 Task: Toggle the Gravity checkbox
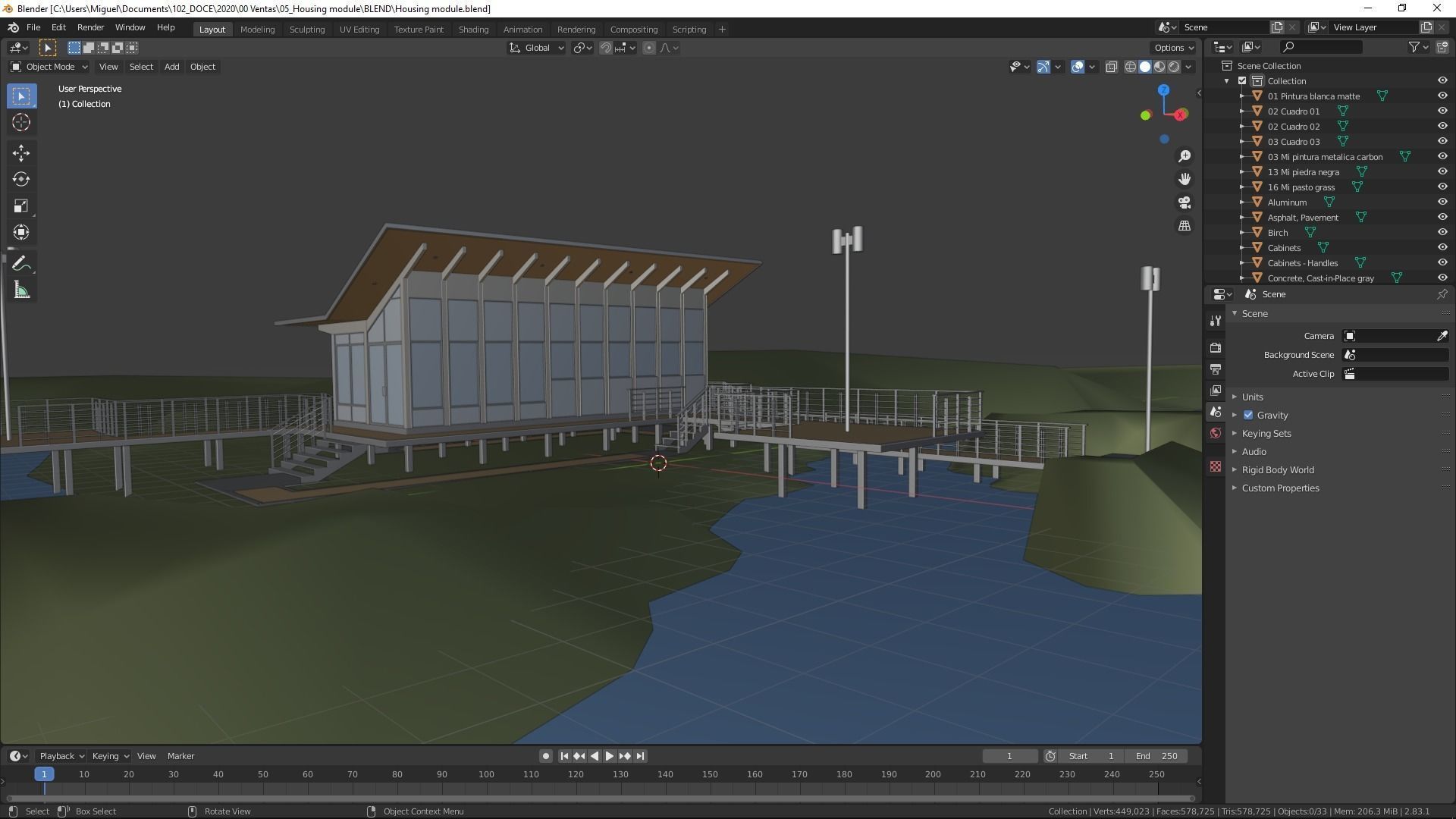click(1248, 416)
